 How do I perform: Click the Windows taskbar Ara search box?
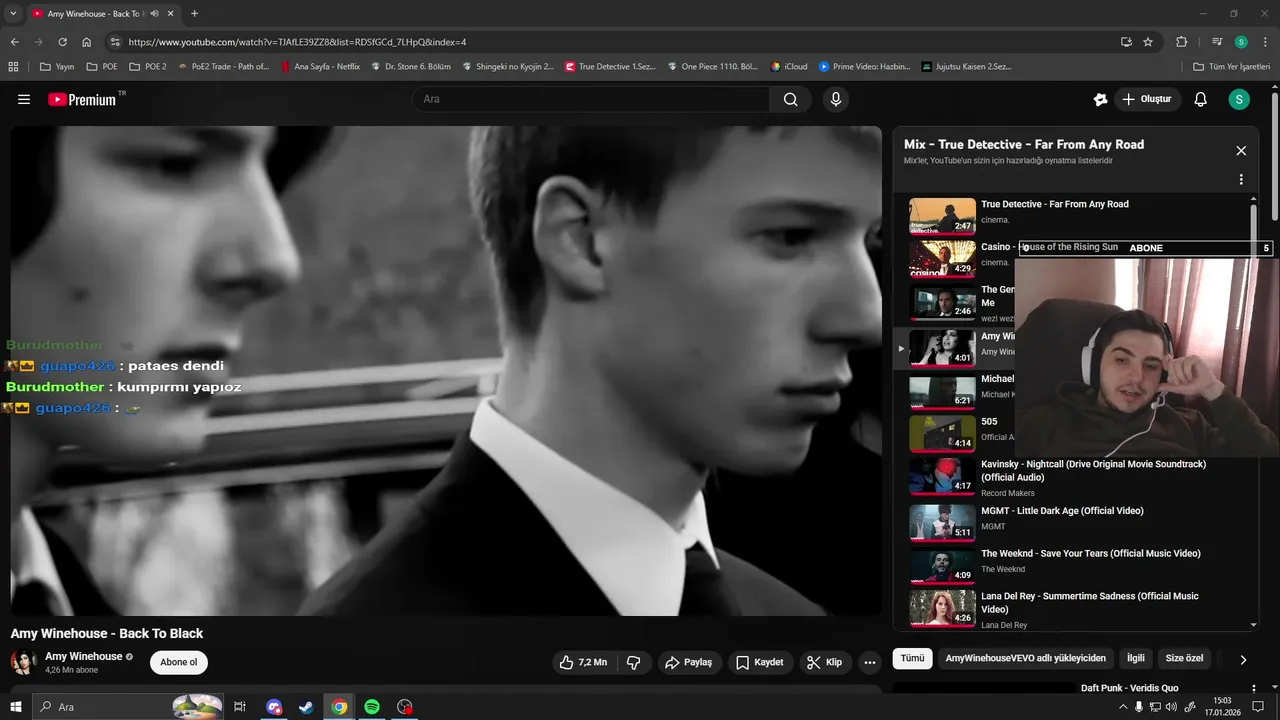[128, 707]
